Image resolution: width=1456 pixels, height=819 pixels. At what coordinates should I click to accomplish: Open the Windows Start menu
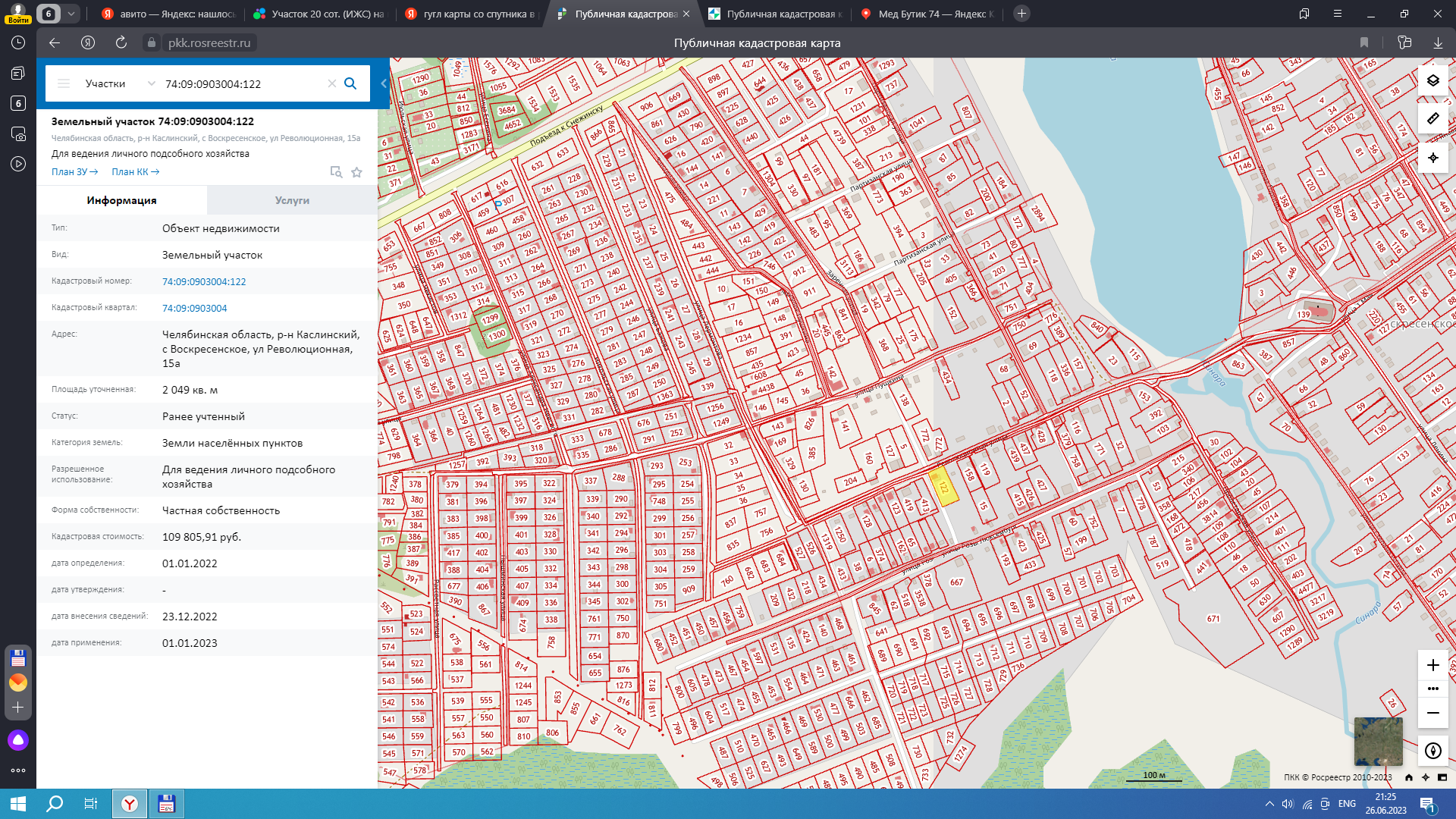point(18,804)
